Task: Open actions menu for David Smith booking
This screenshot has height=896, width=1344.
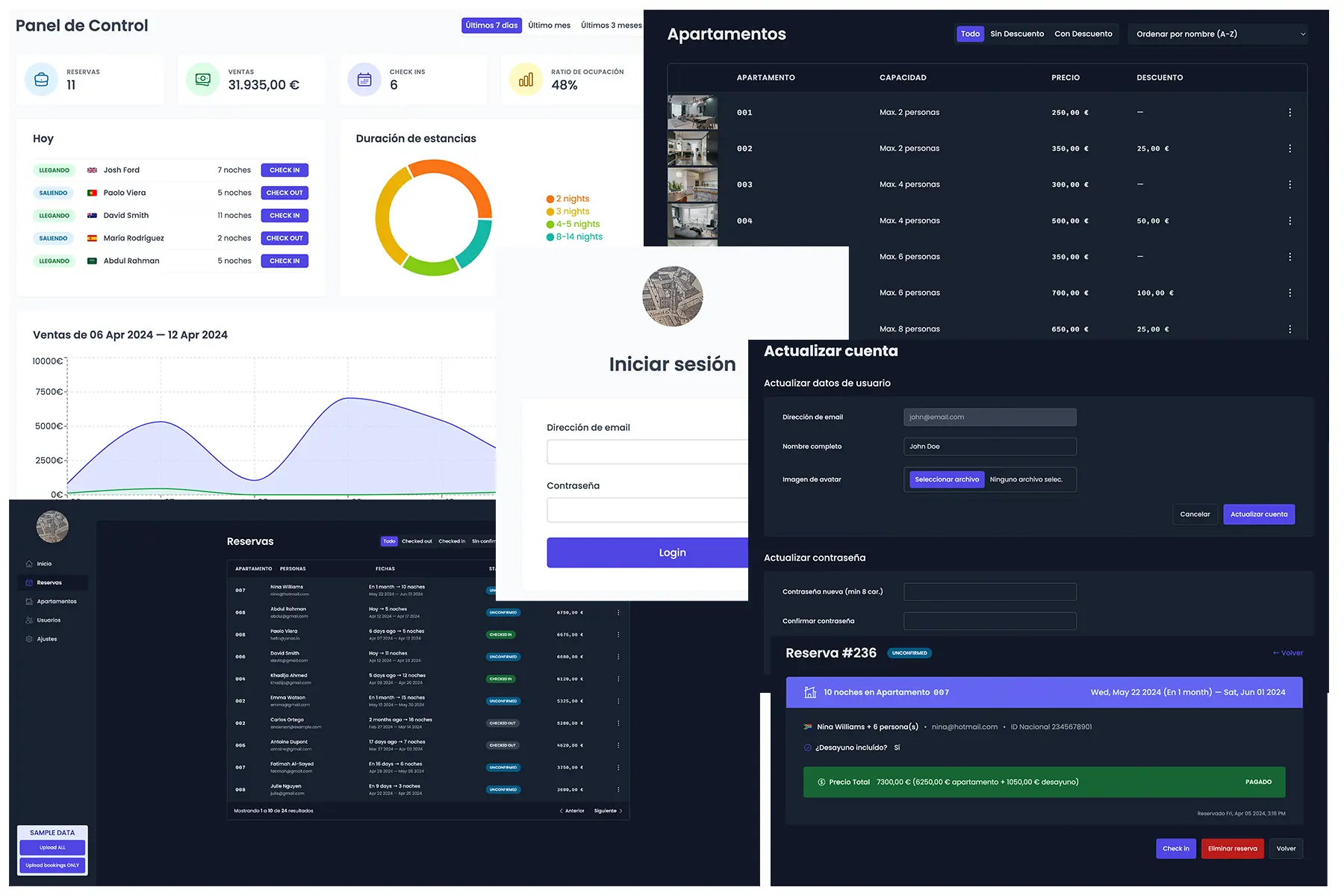Action: [618, 657]
